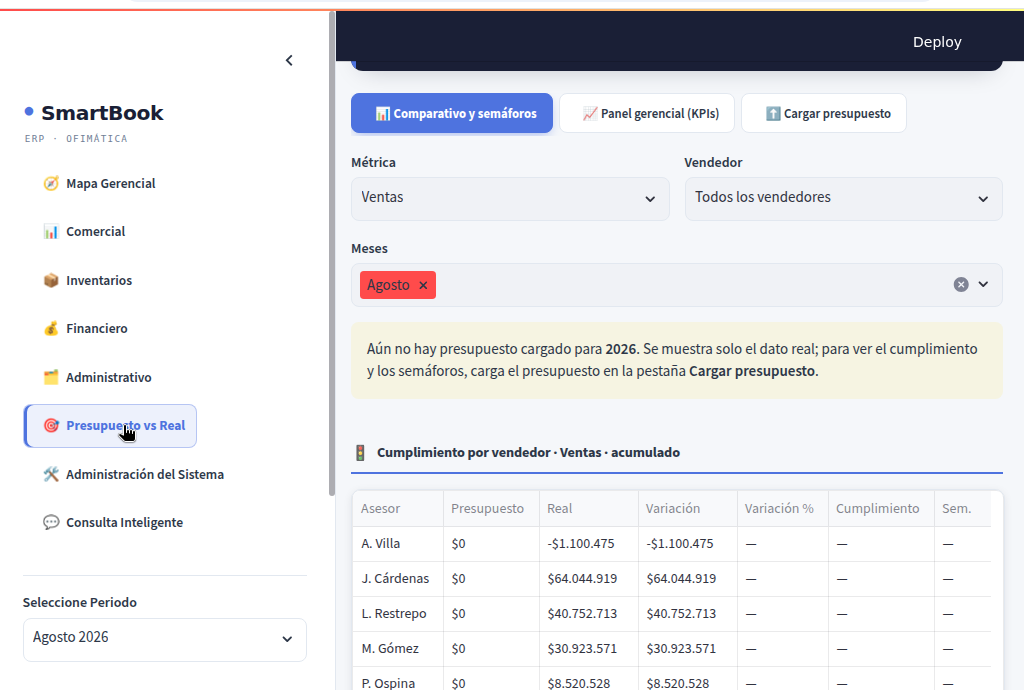Click the bar chart icon beside Comercial
Screen dimensions: 1024x690
pos(51,232)
